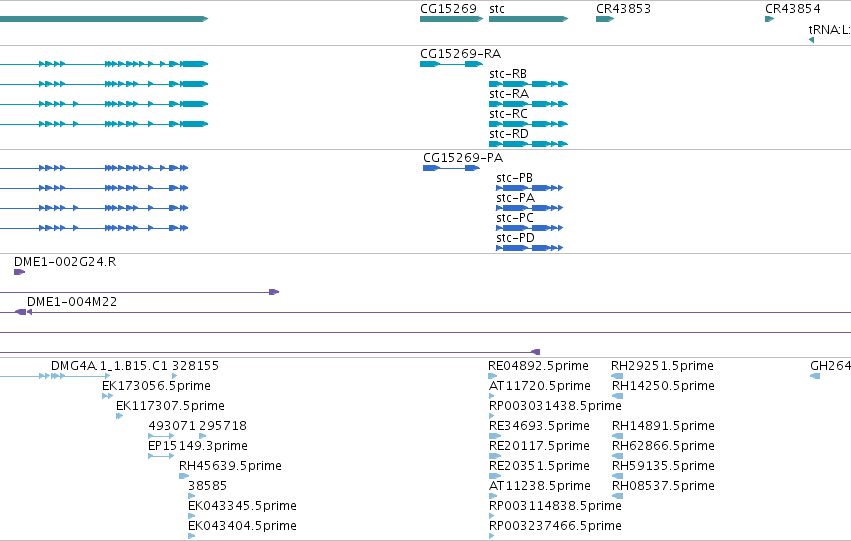Select the AT11720.5prime EST
This screenshot has height=541, width=851.
click(x=492, y=396)
